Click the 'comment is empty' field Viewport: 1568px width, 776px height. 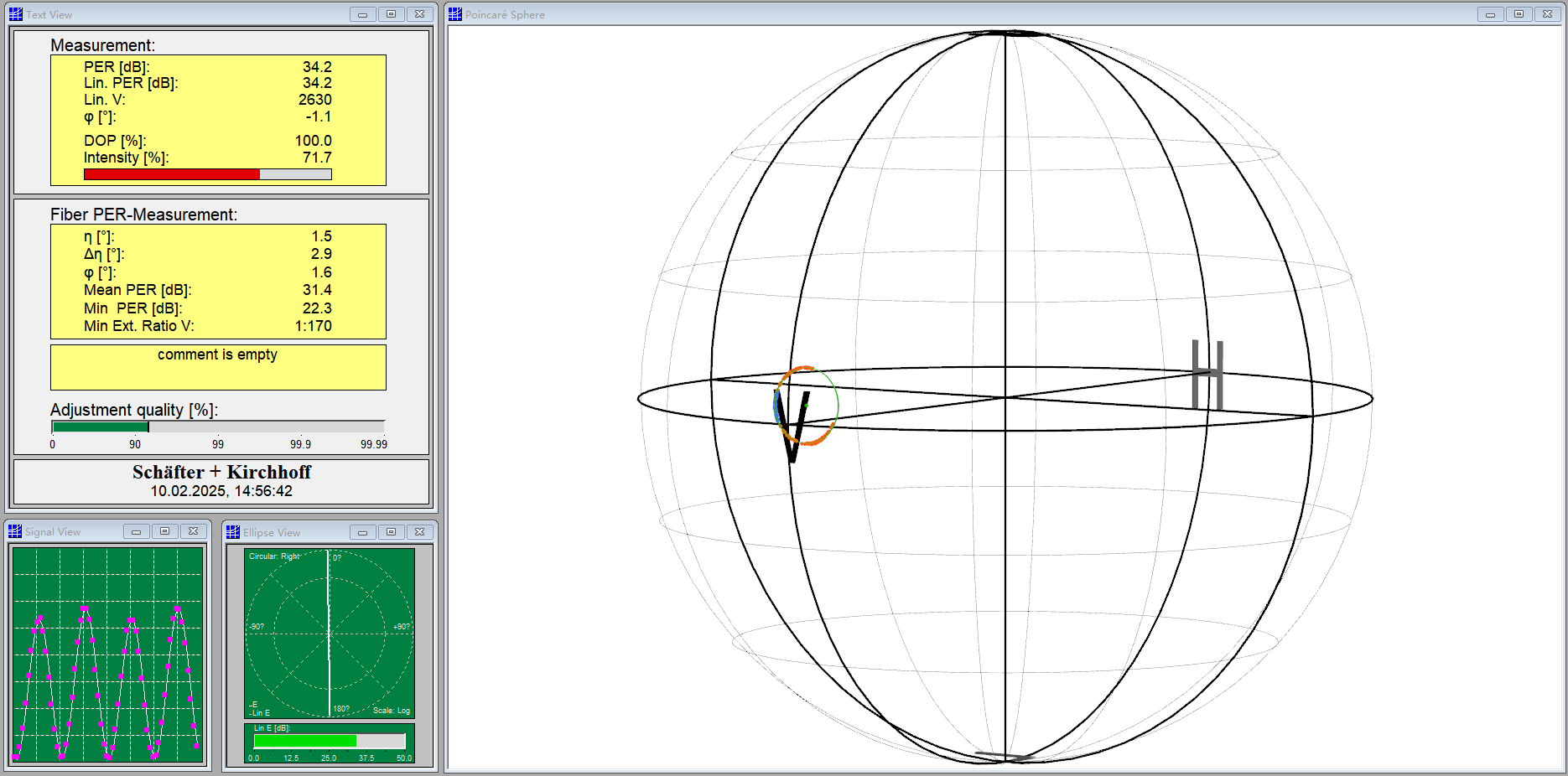[x=218, y=367]
